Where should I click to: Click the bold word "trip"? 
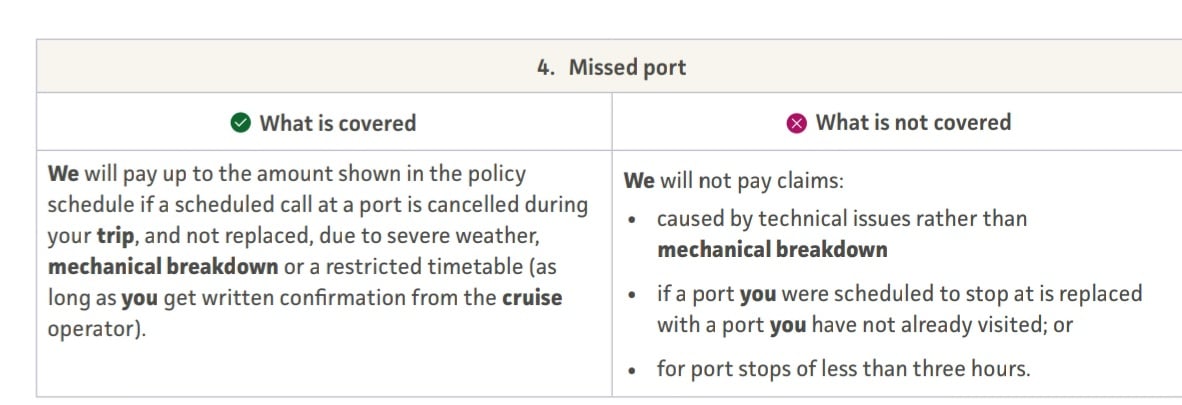(116, 236)
